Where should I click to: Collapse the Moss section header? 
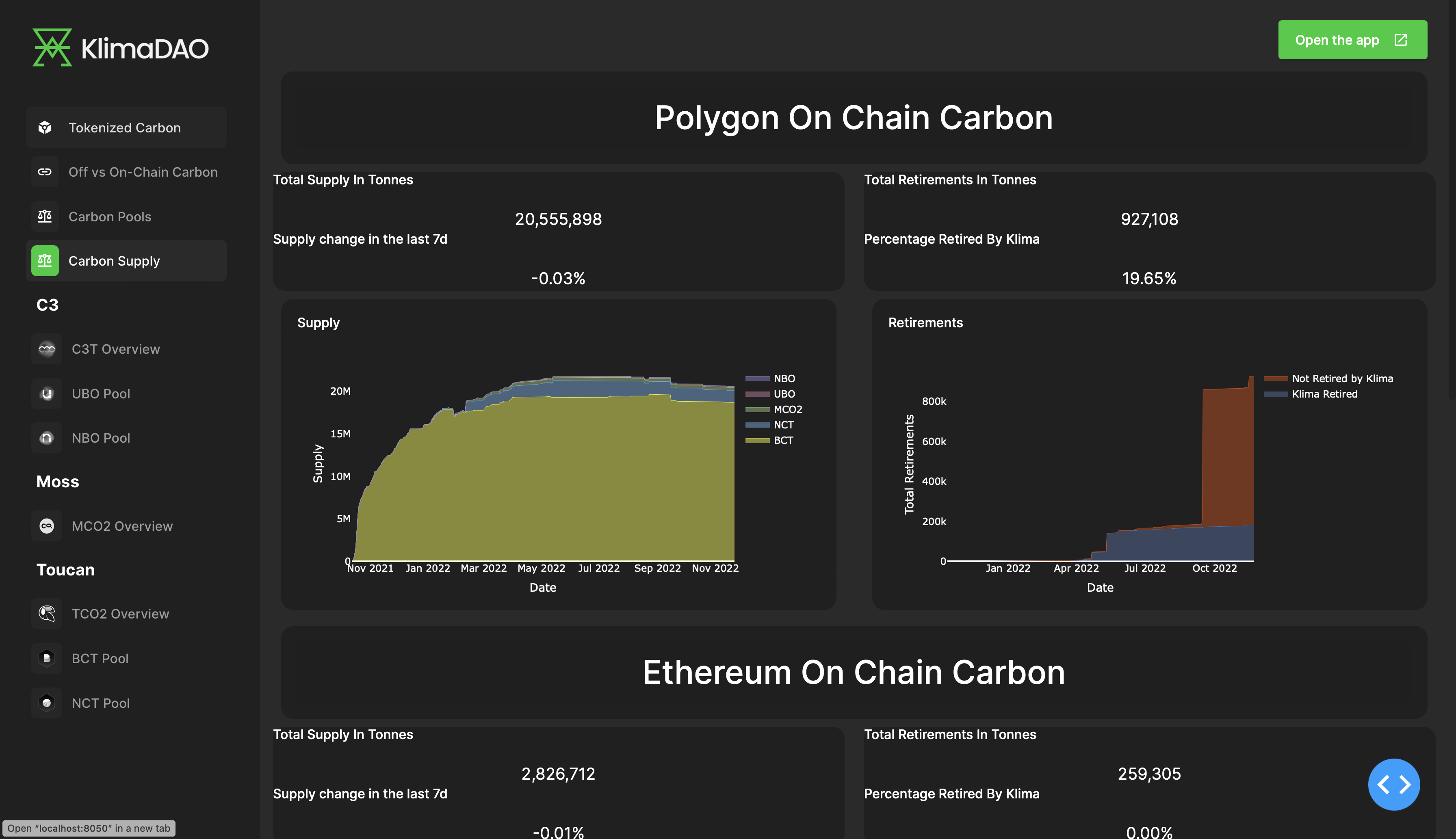[x=58, y=482]
